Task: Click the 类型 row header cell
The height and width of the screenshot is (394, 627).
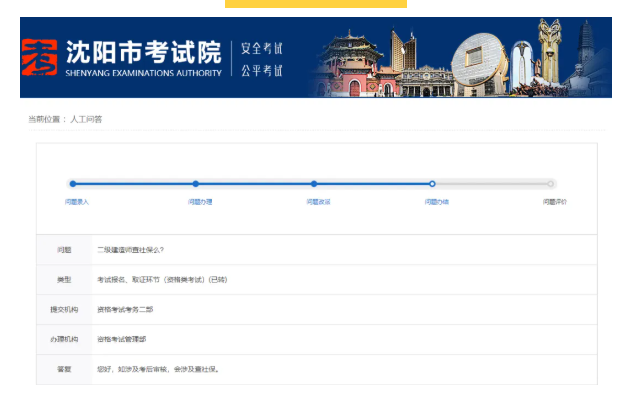Action: pos(64,280)
